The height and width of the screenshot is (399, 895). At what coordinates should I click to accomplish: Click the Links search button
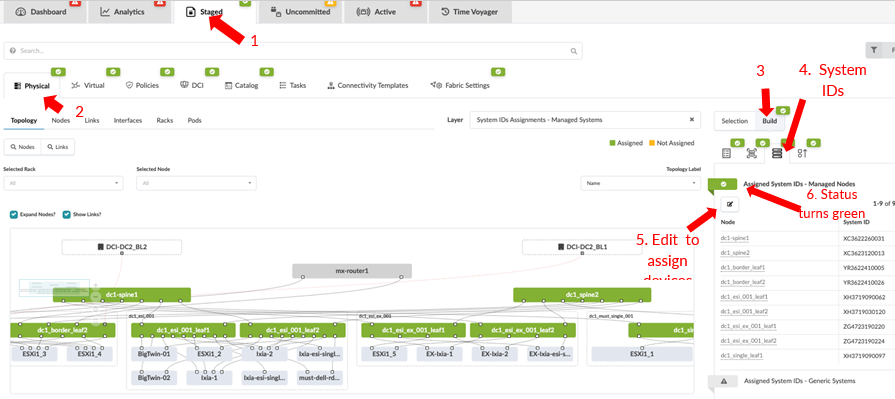click(58, 147)
